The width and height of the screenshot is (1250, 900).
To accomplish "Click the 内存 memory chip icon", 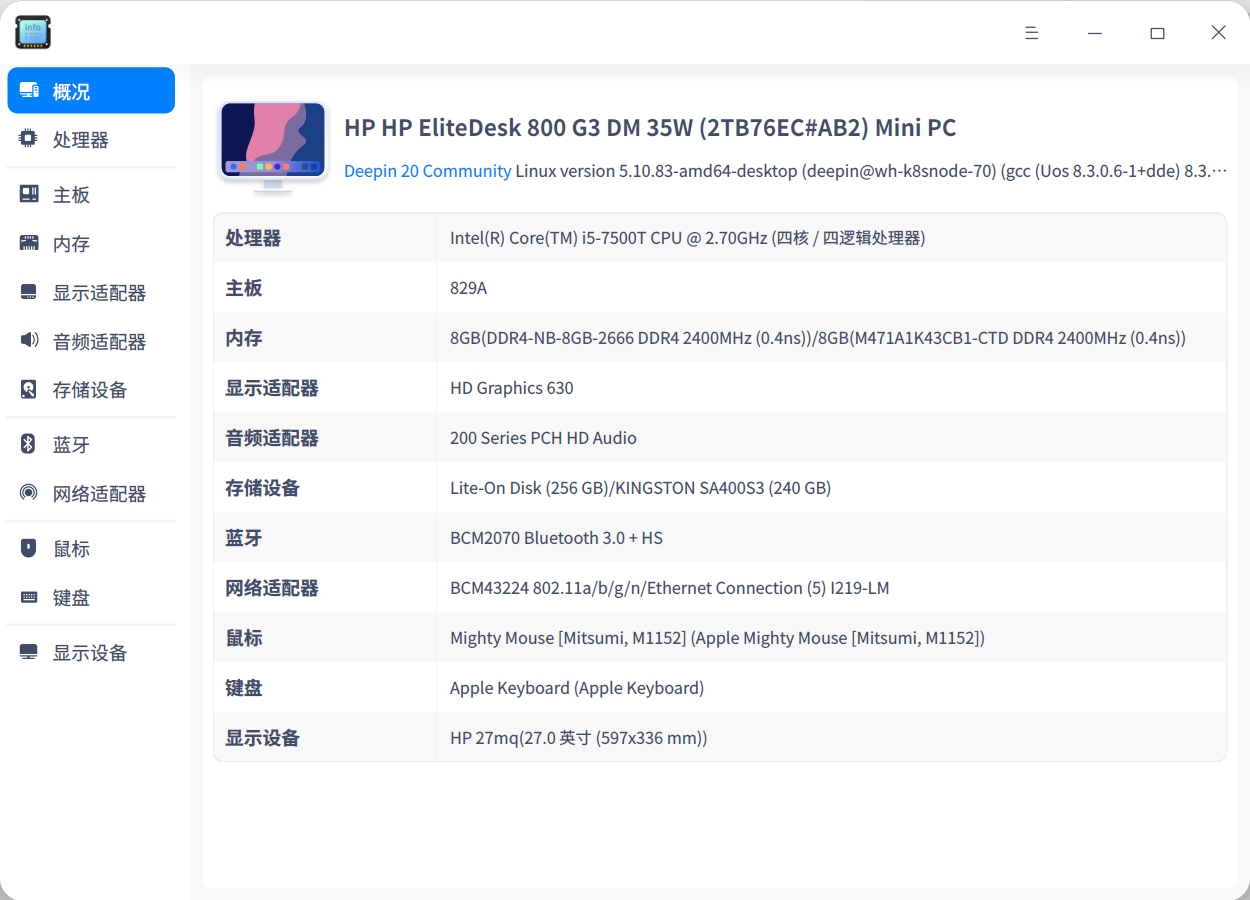I will 28,243.
